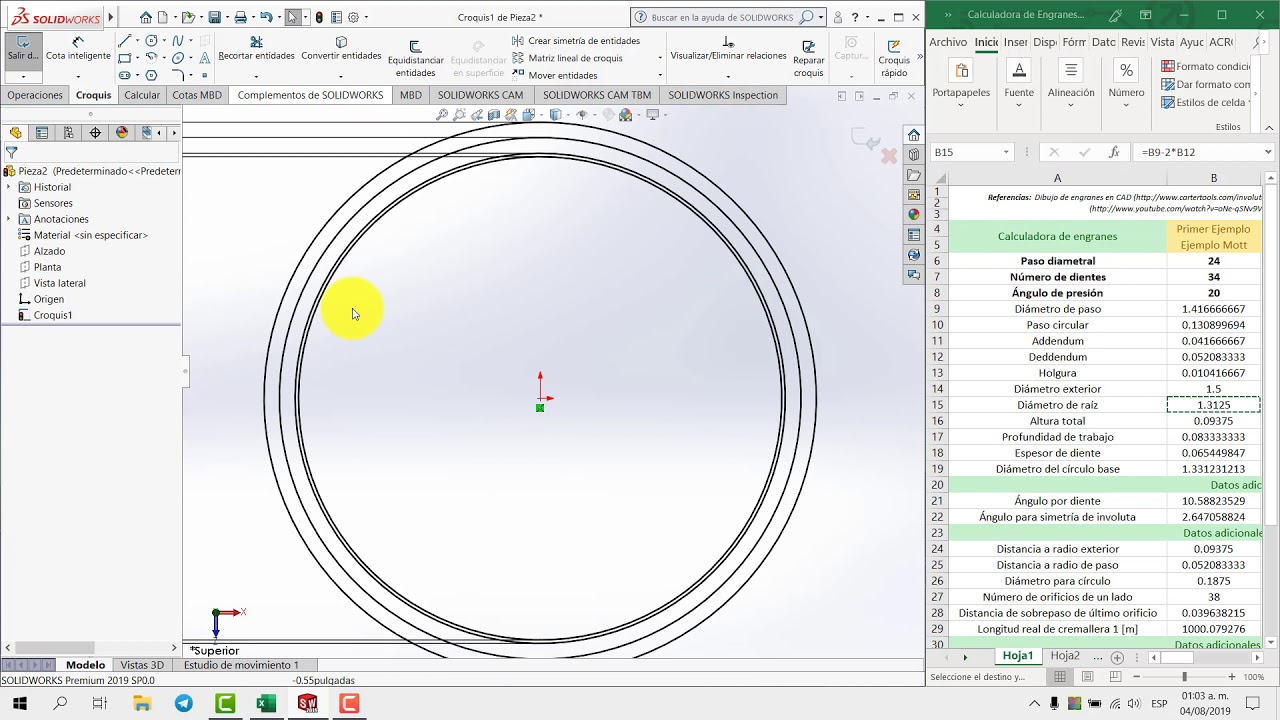Click the SolidWorks help search field
The width and height of the screenshot is (1280, 720).
[721, 17]
